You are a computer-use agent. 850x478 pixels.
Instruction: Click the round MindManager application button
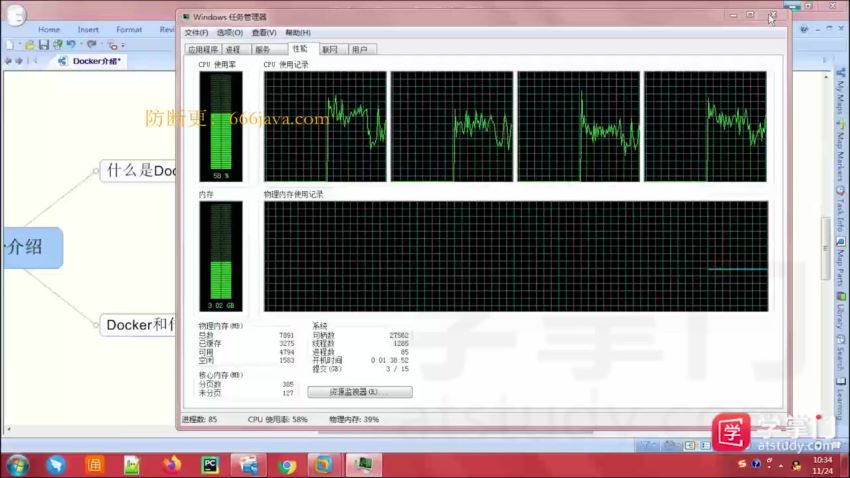click(16, 15)
